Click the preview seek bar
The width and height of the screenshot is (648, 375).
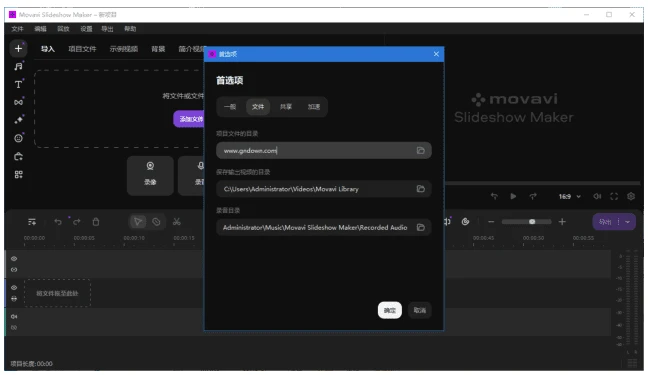542,183
